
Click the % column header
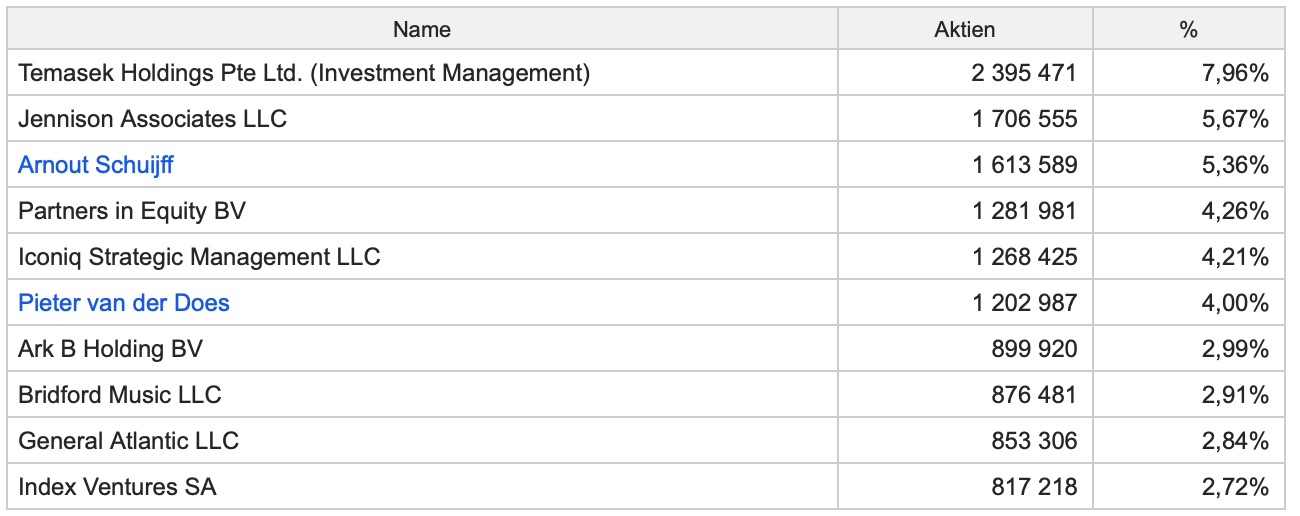tap(1188, 29)
